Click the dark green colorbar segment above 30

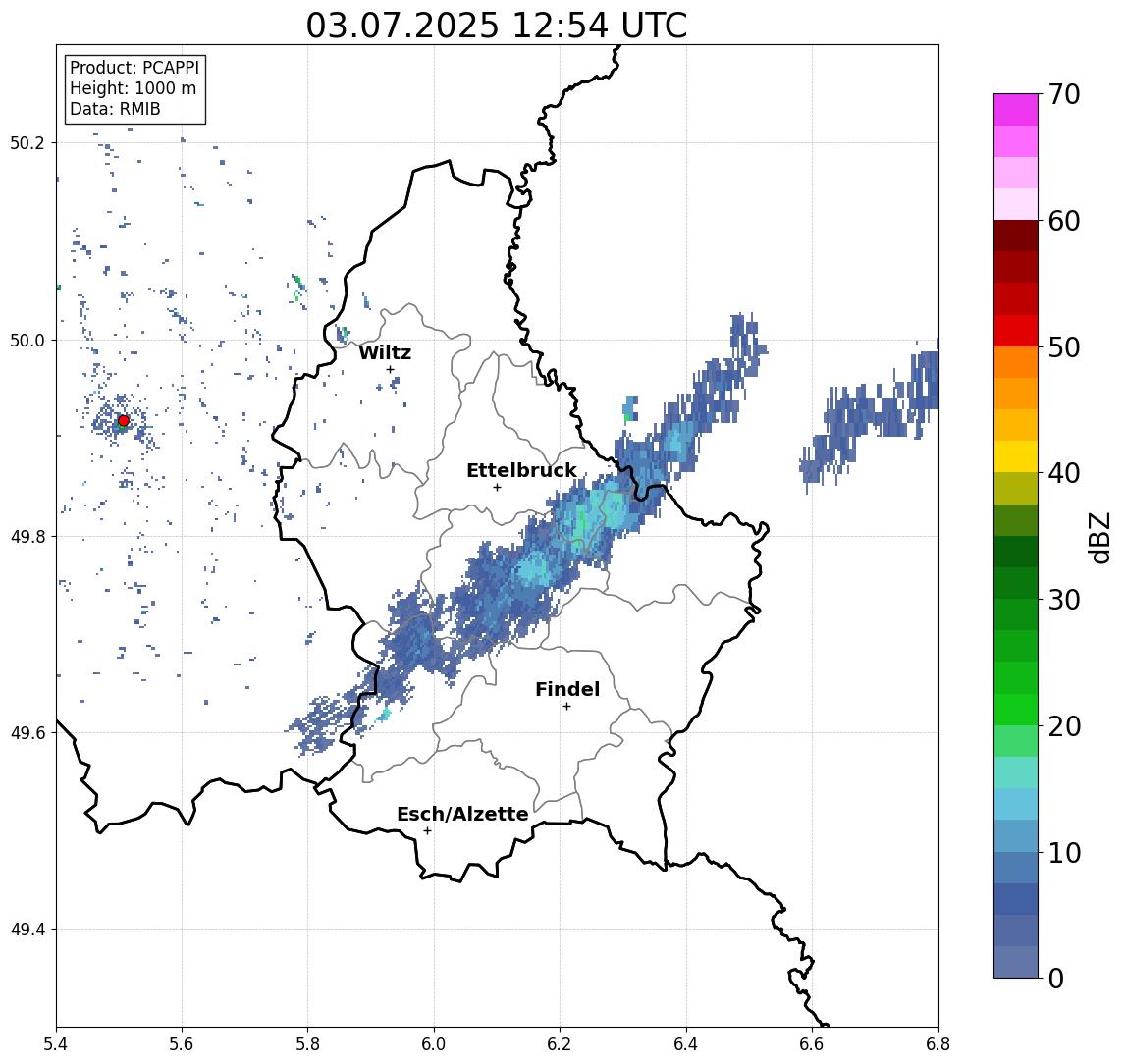click(x=1016, y=583)
